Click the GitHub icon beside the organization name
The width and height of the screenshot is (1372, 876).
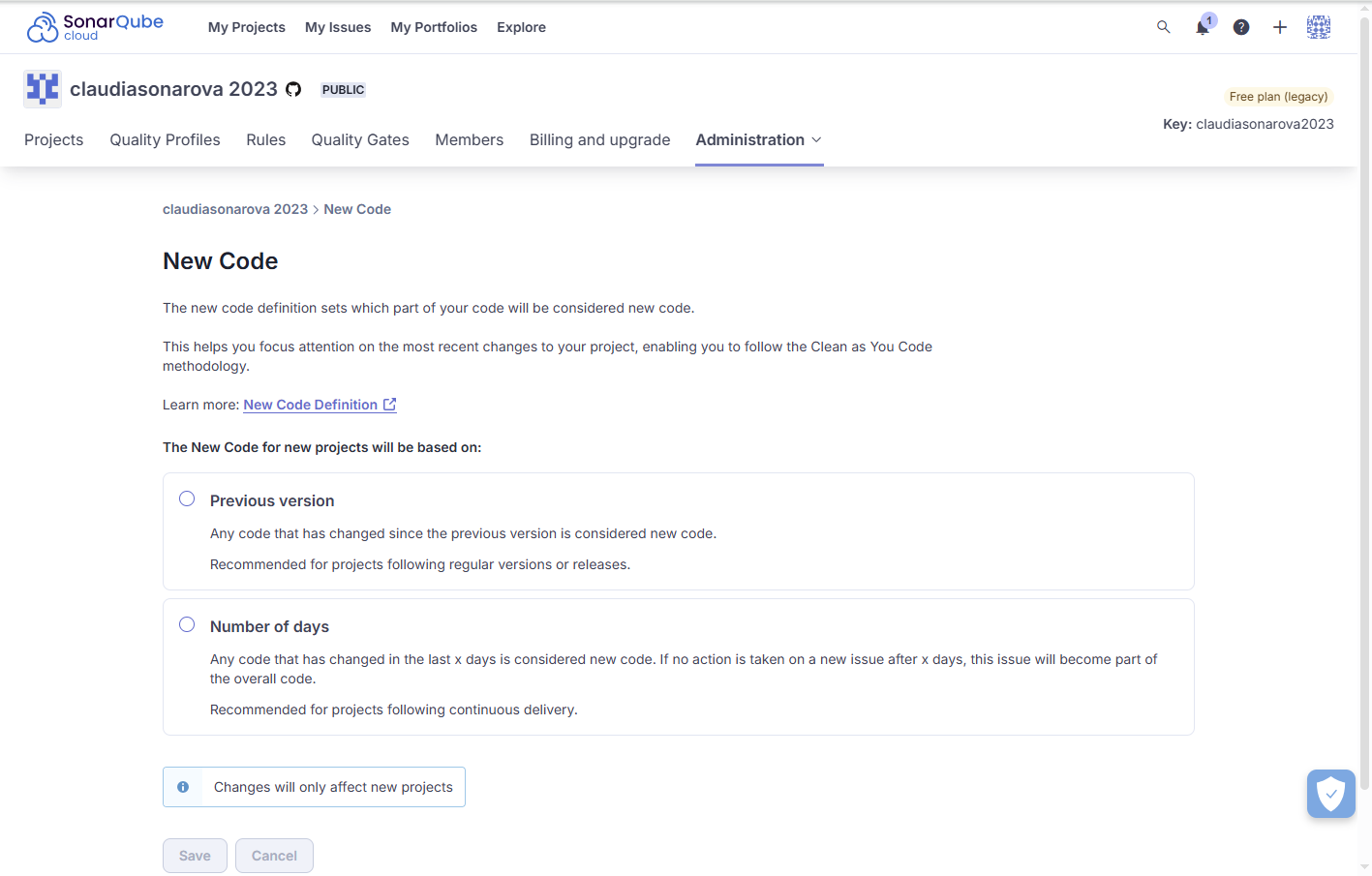tap(293, 88)
